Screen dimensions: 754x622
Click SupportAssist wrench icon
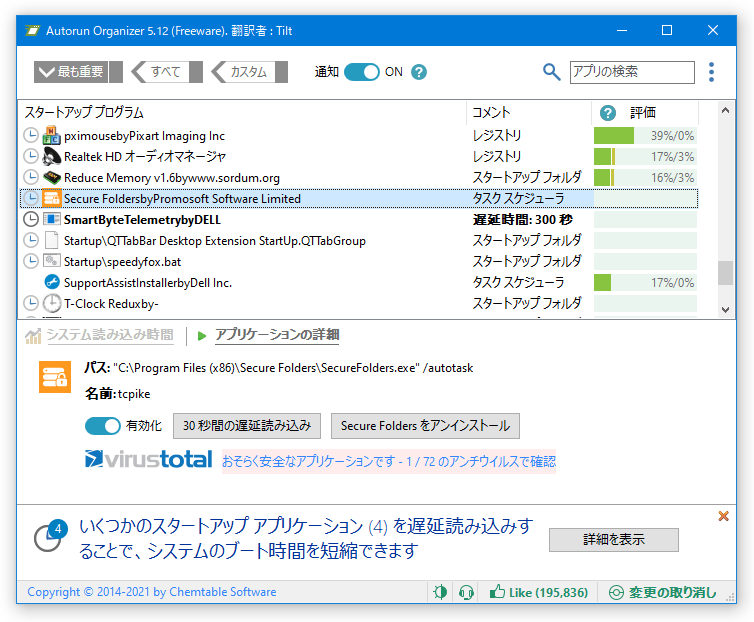click(x=51, y=282)
